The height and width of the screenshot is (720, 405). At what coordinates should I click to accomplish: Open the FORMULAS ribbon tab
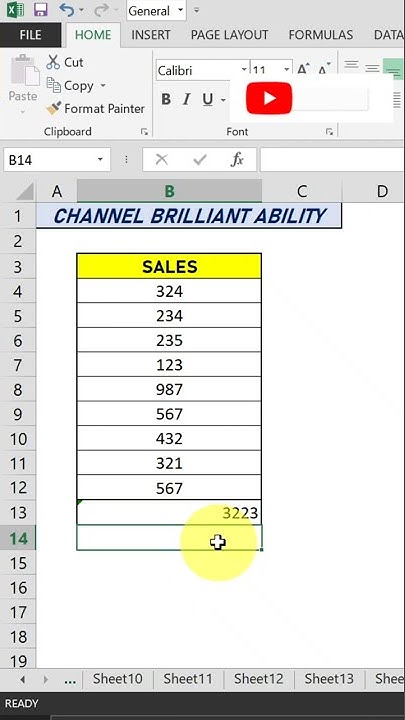[x=321, y=35]
